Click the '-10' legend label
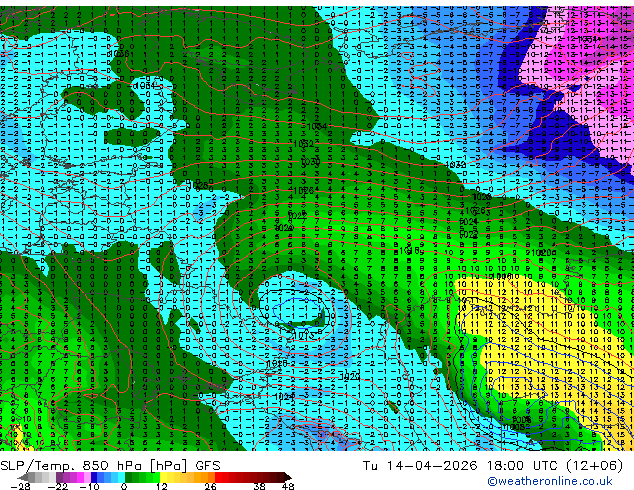Screen dimensions: 634x490 click(x=89, y=486)
